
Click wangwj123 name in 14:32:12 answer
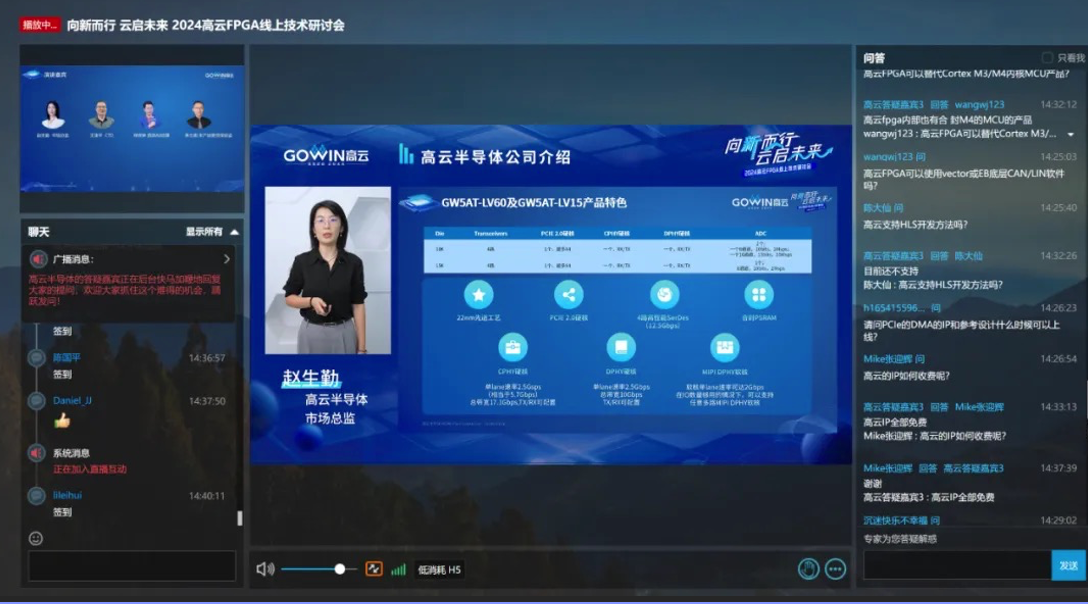979,104
